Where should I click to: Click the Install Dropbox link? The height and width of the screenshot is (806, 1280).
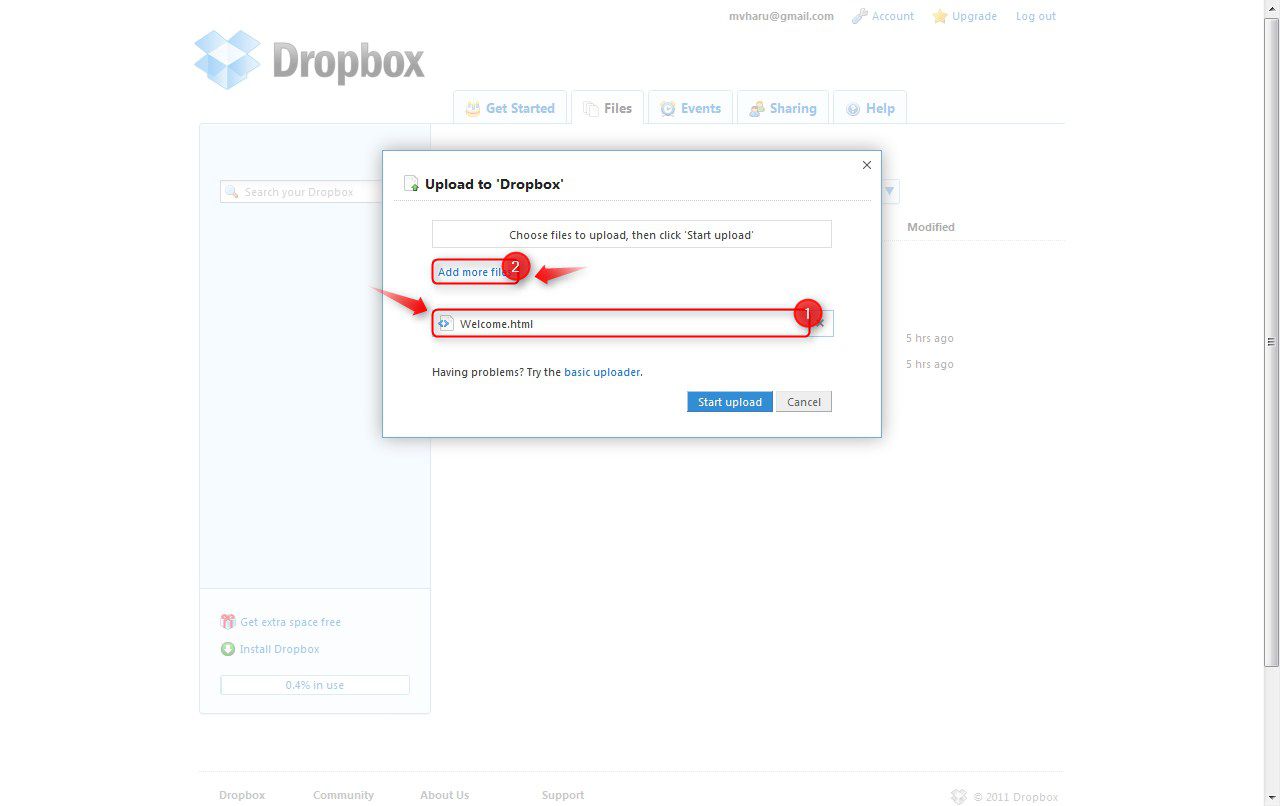coord(280,649)
